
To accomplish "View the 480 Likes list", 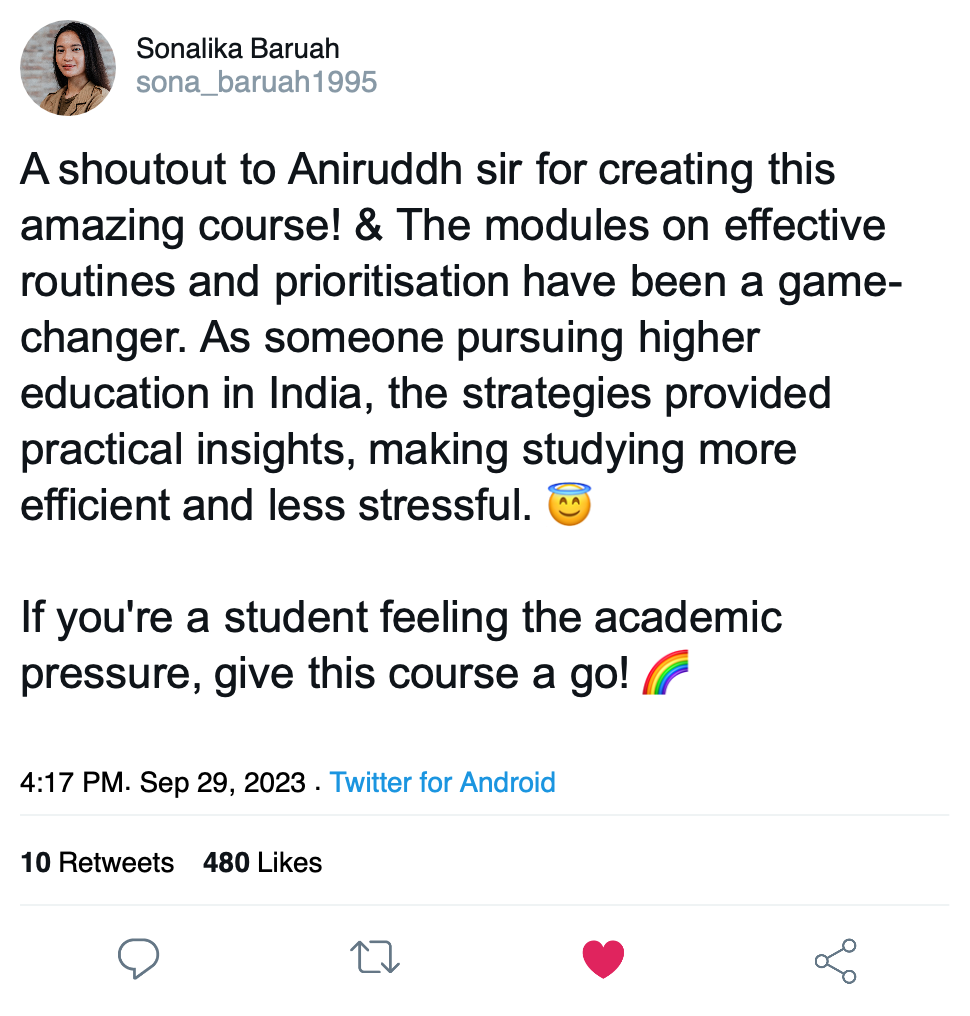I will (x=262, y=862).
